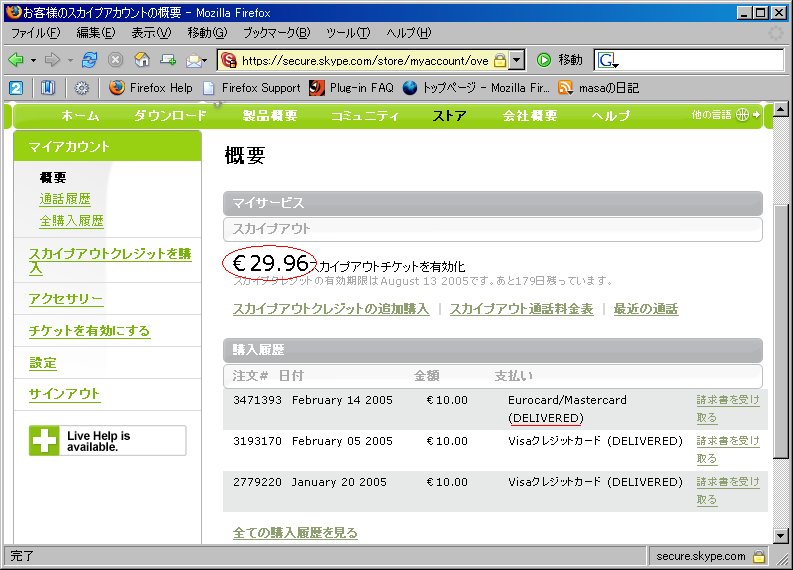
Task: Expand the URL address bar dropdown
Action: pos(516,60)
